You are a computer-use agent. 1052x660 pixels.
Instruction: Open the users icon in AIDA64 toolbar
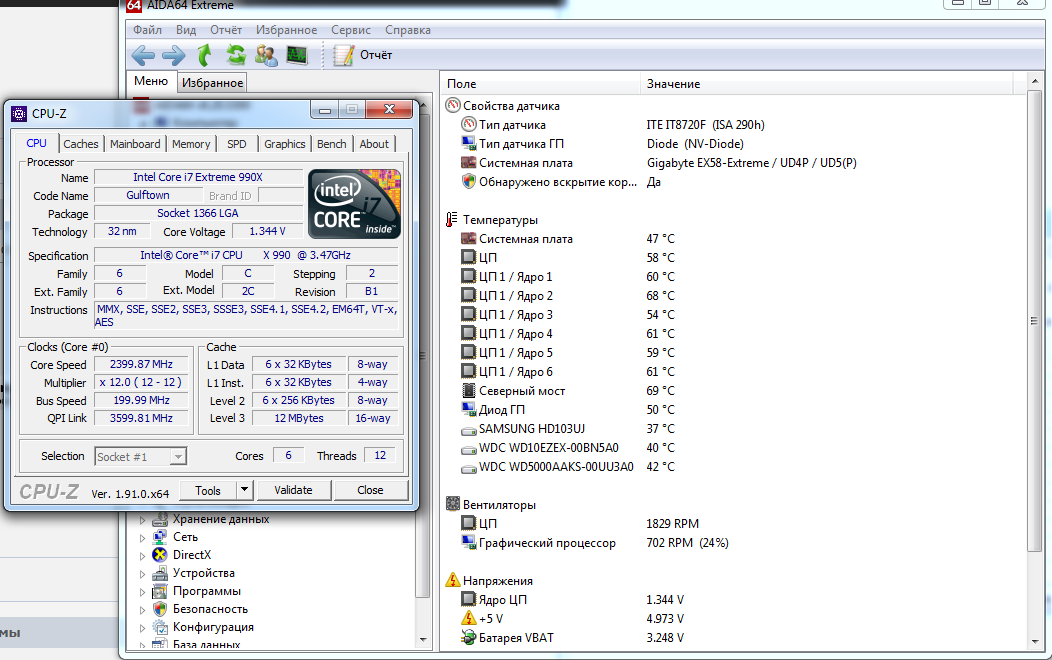pyautogui.click(x=266, y=55)
